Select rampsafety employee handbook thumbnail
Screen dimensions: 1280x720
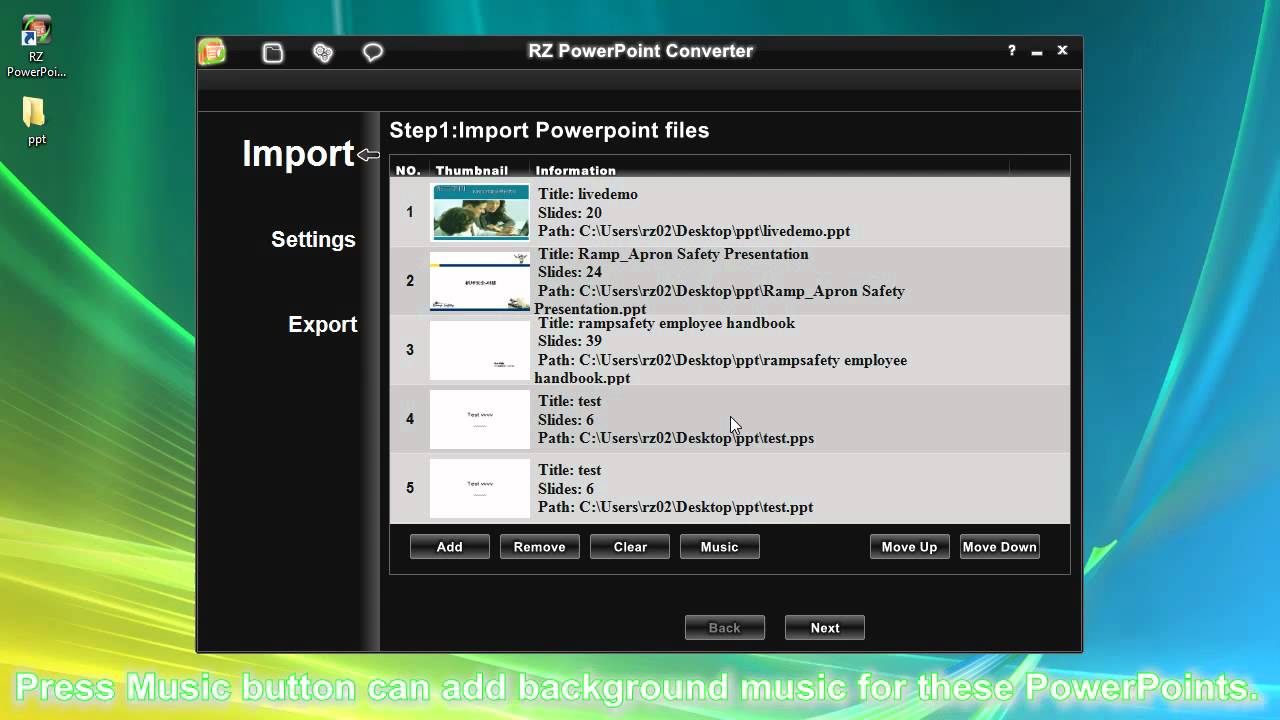click(480, 350)
